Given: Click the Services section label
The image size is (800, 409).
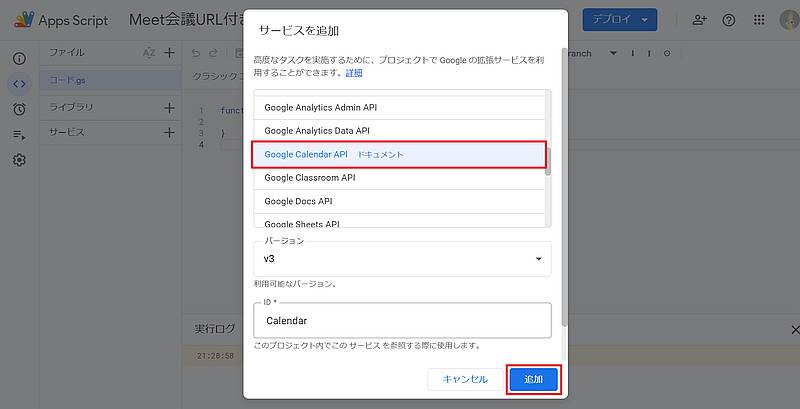Looking at the screenshot, I should [66, 133].
